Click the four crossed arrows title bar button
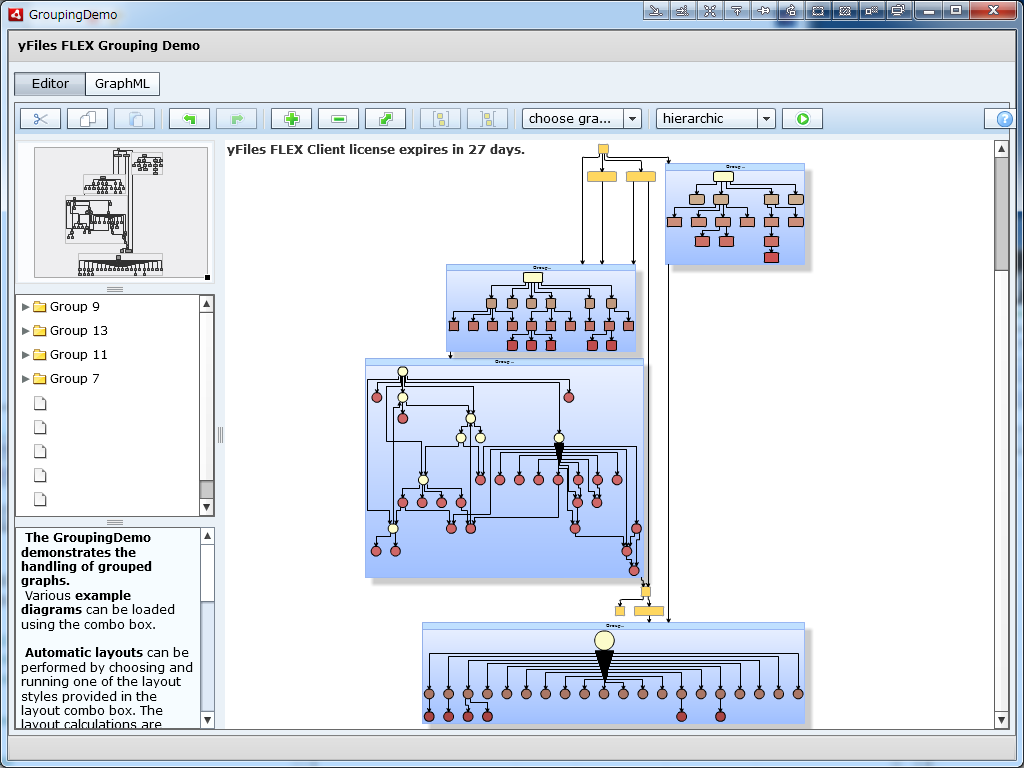The image size is (1024, 768). [x=710, y=10]
